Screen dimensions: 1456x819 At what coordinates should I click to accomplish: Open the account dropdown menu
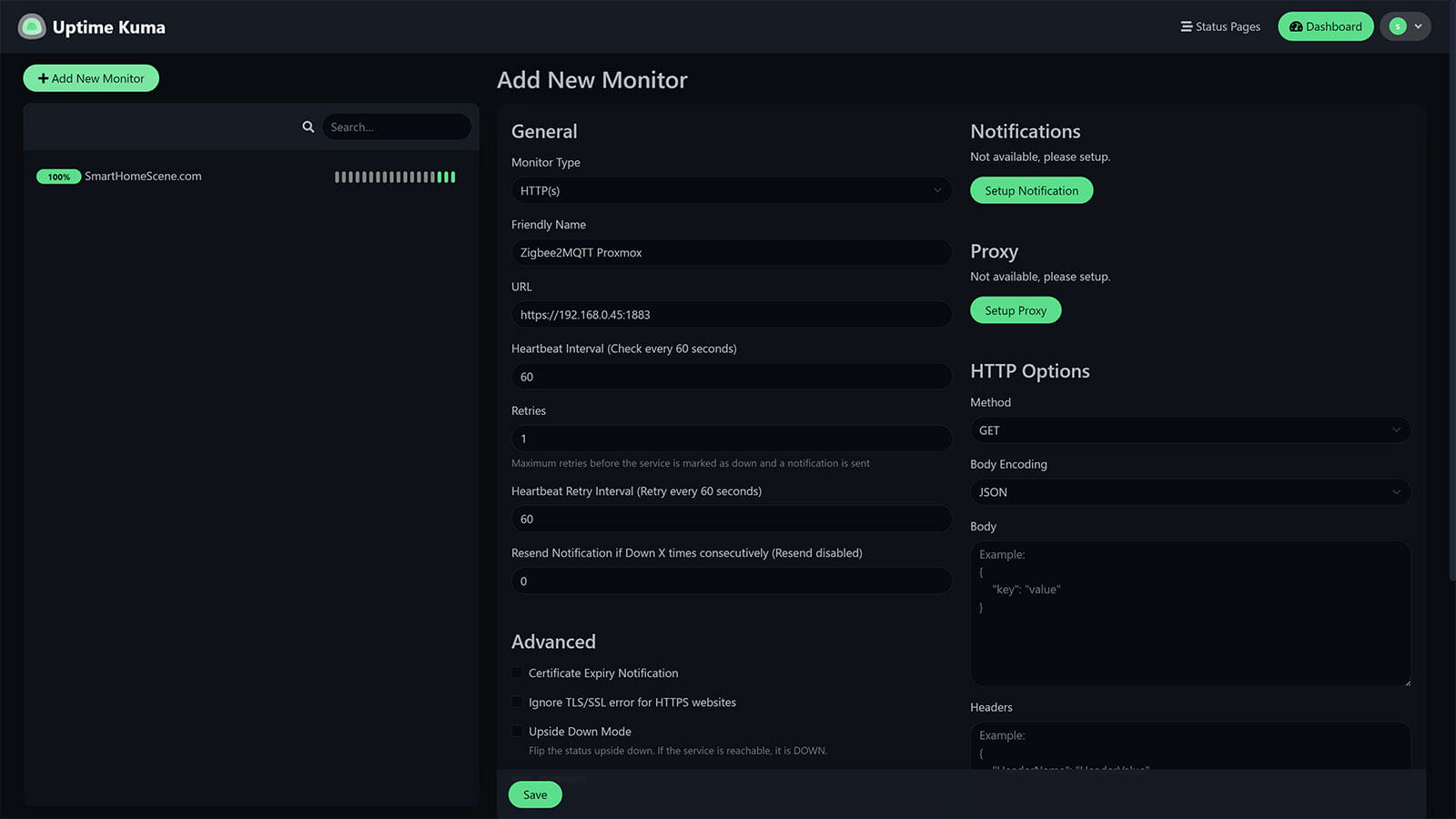pyautogui.click(x=1405, y=26)
